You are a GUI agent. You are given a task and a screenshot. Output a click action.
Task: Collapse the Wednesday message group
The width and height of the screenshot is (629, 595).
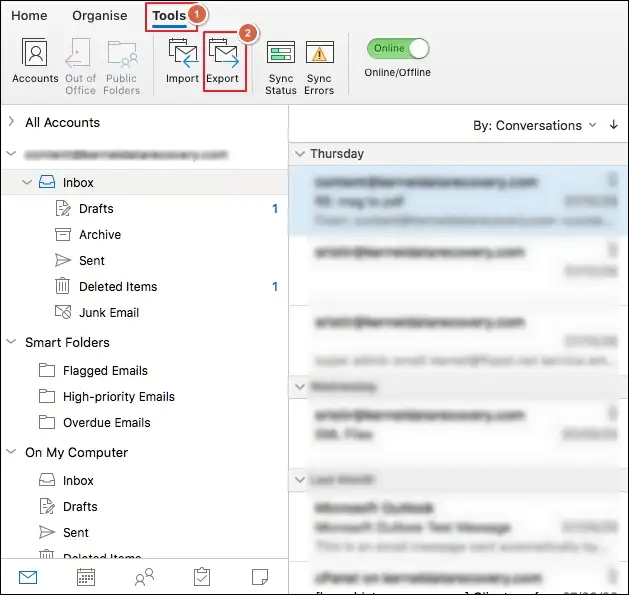pos(300,386)
